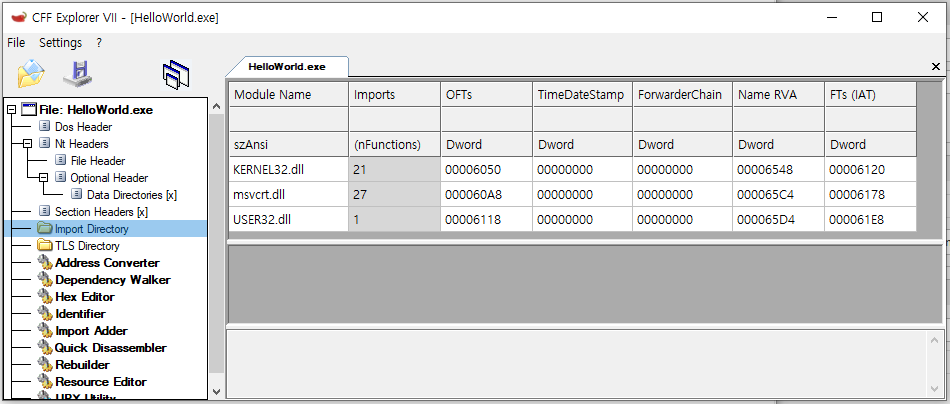Click the Import Directory folder icon
Viewport: 950px width, 404px height.
pos(45,229)
